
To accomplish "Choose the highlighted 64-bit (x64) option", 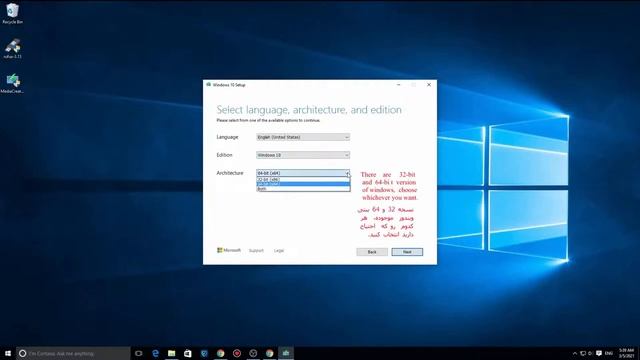I will coord(303,184).
